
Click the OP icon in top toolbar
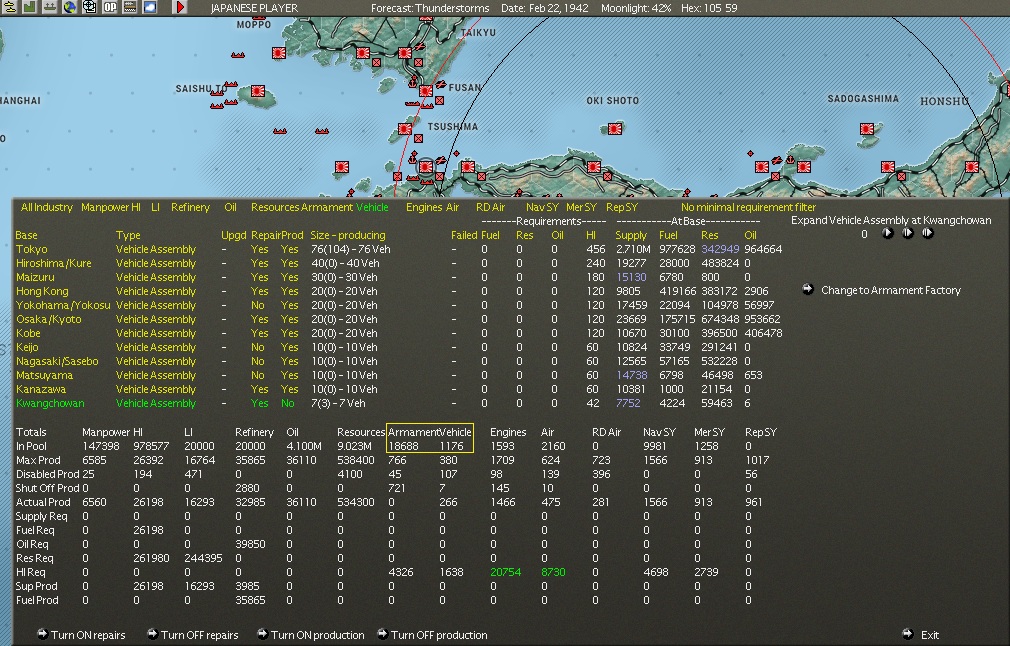point(110,8)
